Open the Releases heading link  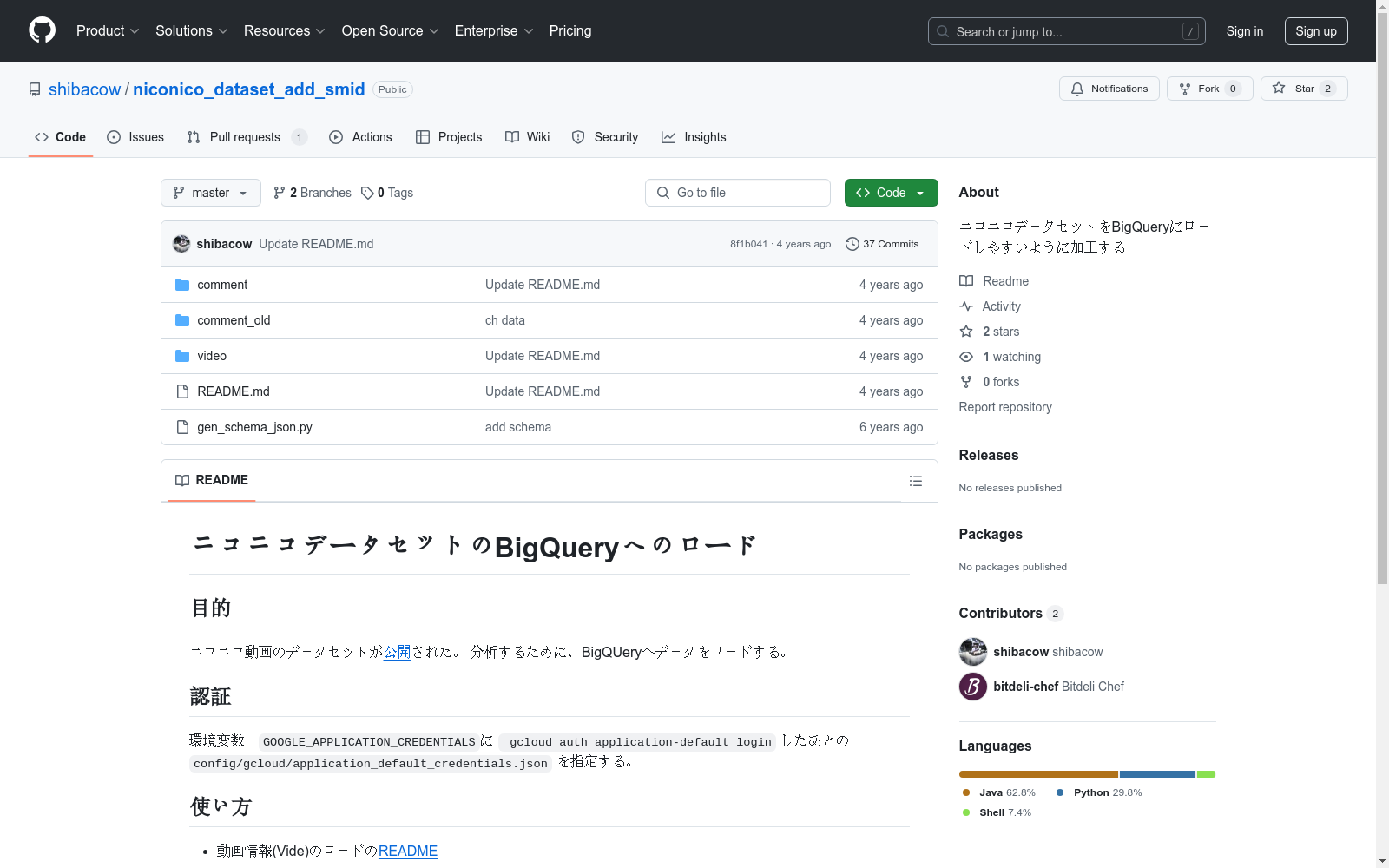(x=989, y=455)
